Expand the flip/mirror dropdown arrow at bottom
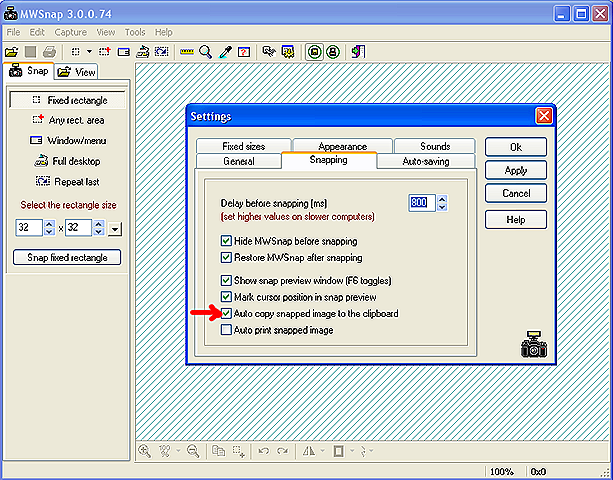Viewport: 613px width, 480px height. [322, 452]
